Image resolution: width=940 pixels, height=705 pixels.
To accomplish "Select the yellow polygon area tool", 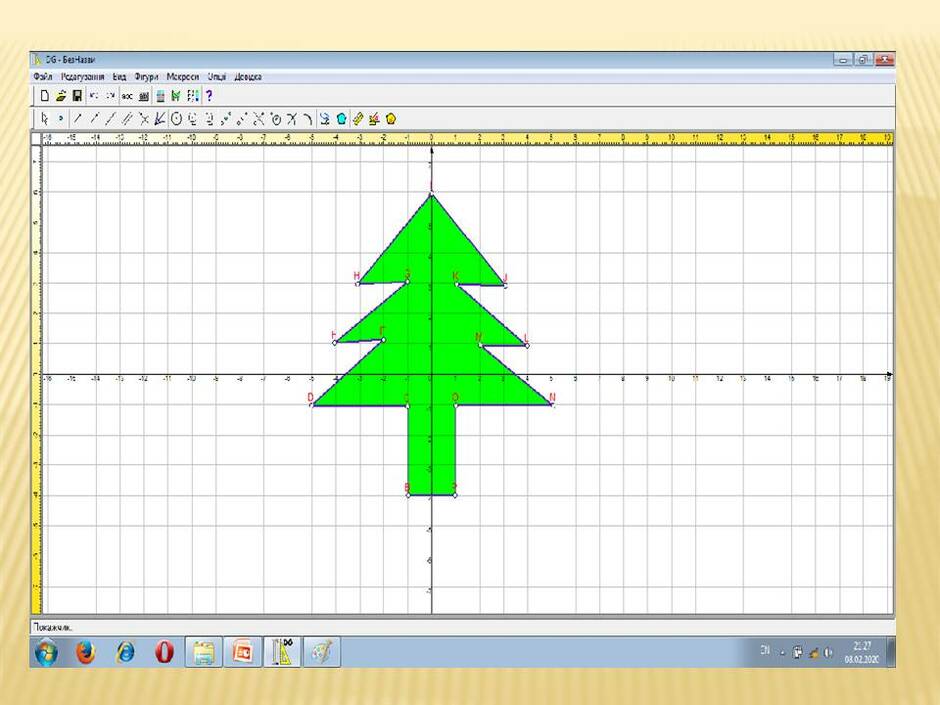I will (x=391, y=119).
